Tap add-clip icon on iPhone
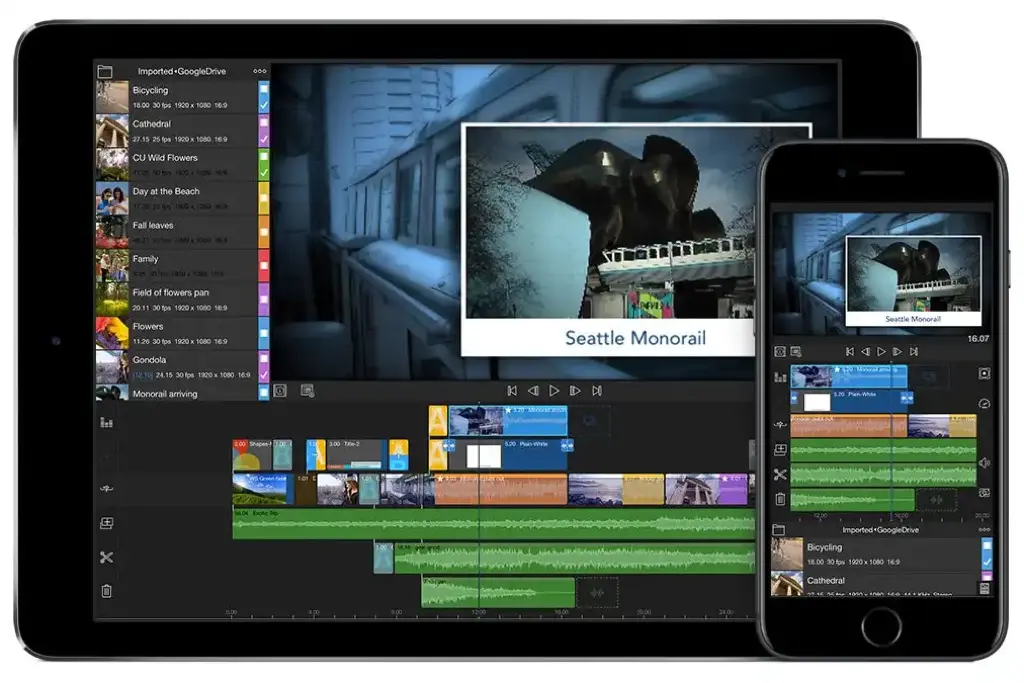 coord(780,450)
